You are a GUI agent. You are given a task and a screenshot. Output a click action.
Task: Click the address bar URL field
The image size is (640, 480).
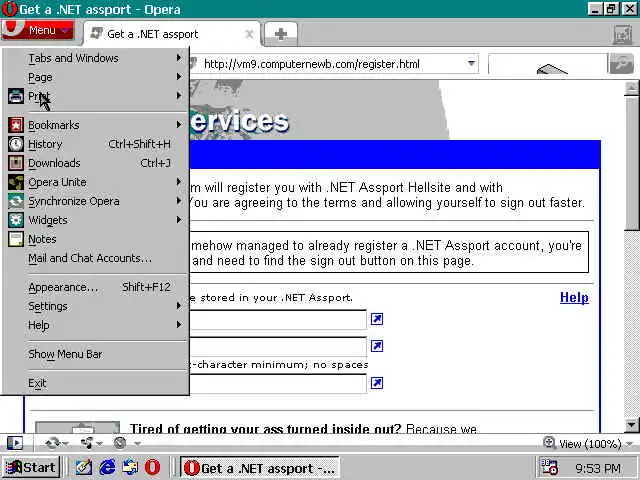click(333, 64)
